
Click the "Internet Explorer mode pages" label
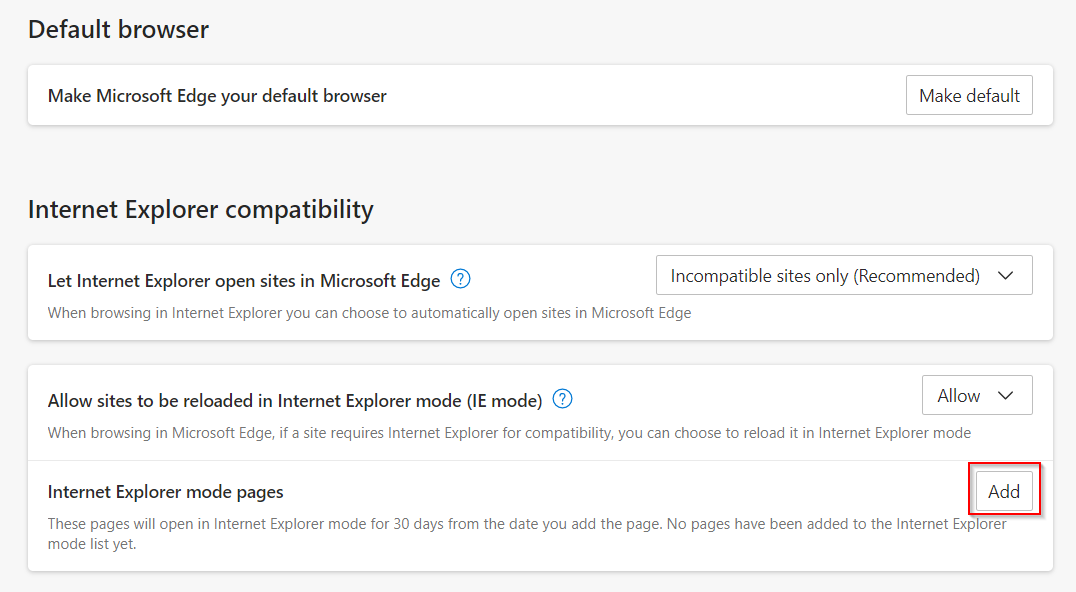point(165,492)
